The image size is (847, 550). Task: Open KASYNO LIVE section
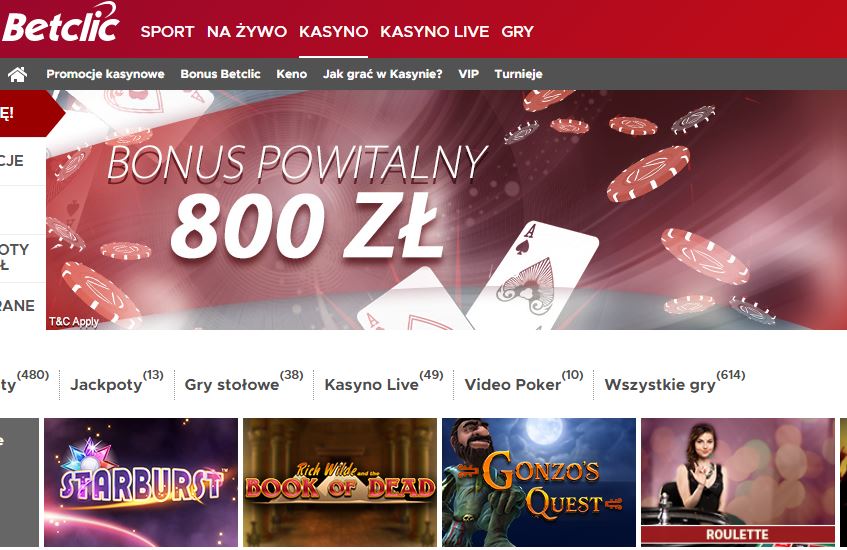[x=434, y=32]
